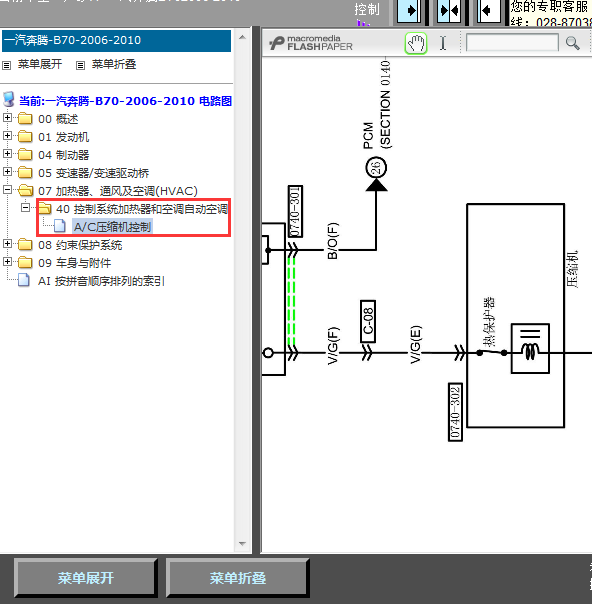The image size is (592, 604).
Task: Open the A/C压缩机控制 page
Action: (x=112, y=227)
